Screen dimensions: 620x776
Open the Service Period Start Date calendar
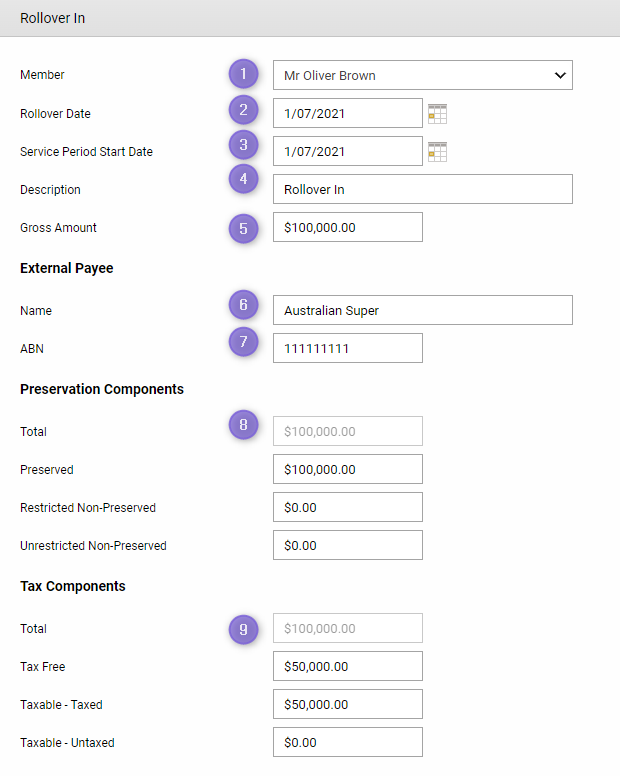437,152
